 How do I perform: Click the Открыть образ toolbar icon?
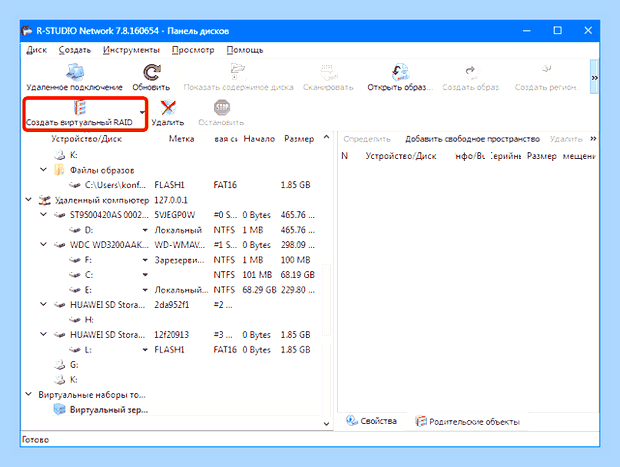click(400, 72)
